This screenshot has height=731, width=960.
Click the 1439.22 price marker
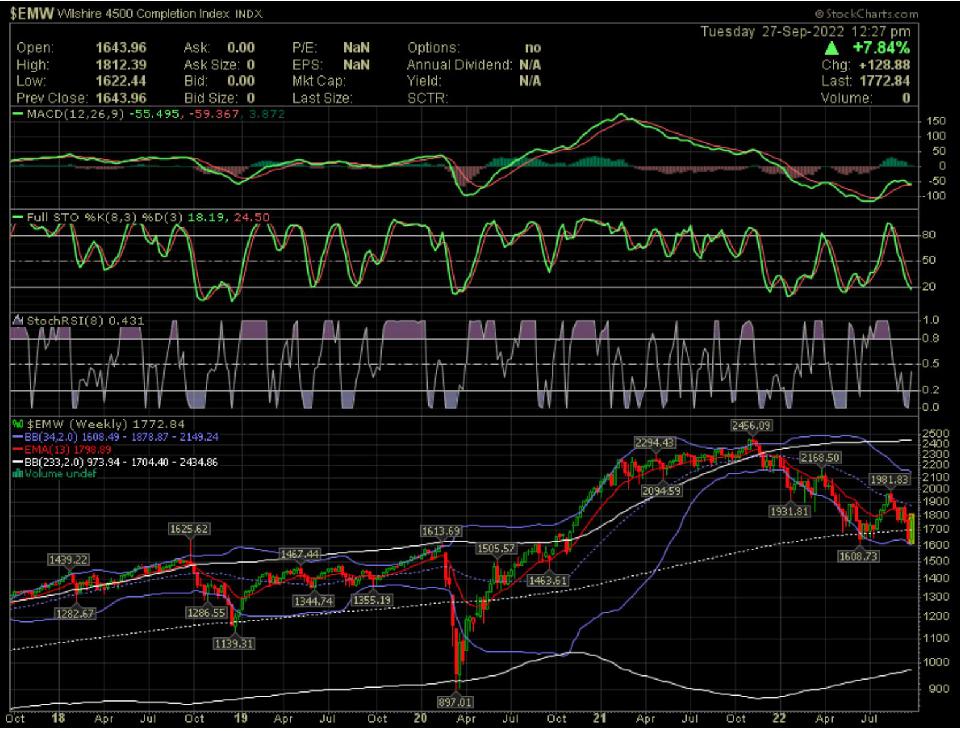(69, 560)
